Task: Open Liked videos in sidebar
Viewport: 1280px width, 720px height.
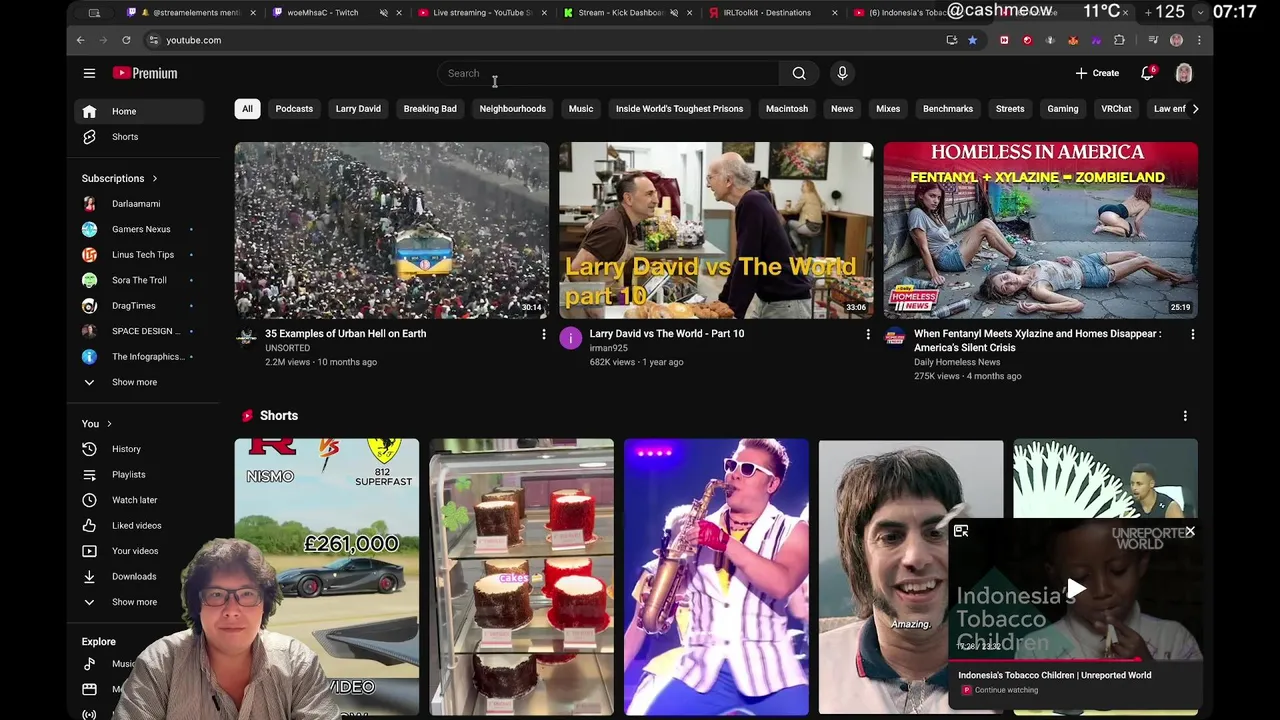Action: pyautogui.click(x=136, y=525)
